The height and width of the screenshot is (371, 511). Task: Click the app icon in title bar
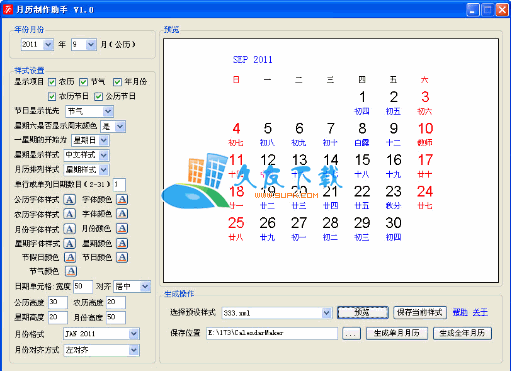coord(8,9)
